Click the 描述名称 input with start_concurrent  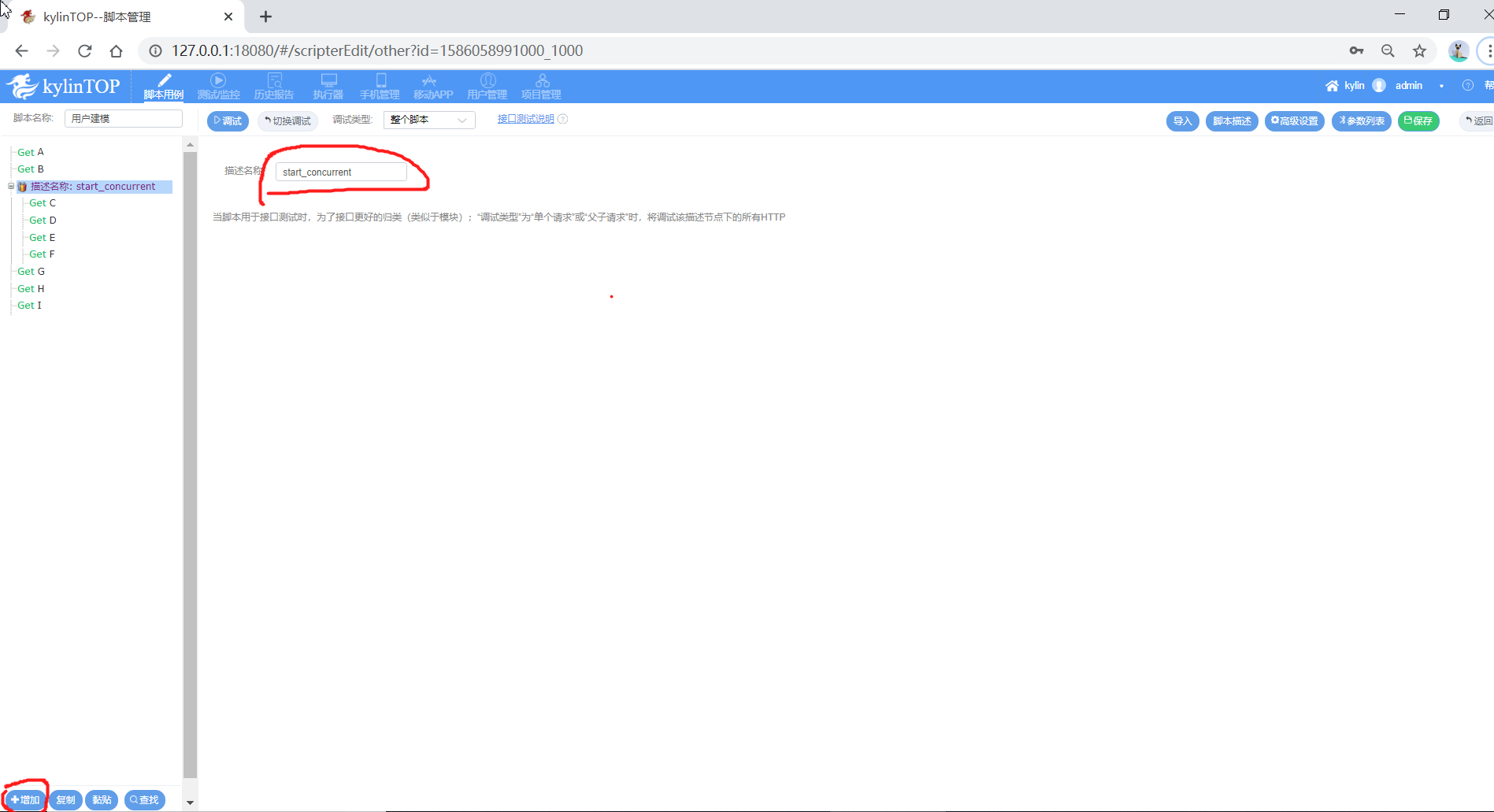click(341, 172)
